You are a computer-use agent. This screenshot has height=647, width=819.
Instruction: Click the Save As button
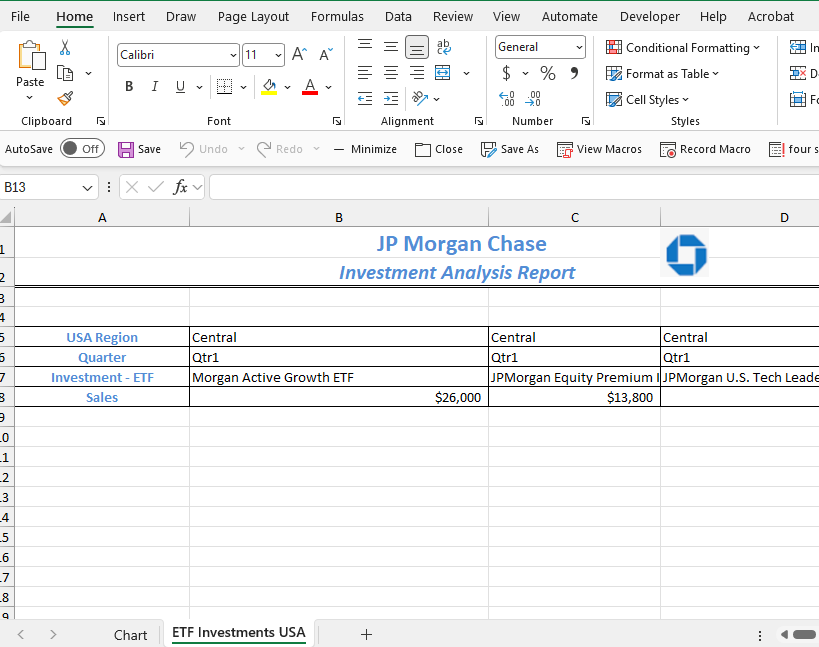(x=509, y=149)
